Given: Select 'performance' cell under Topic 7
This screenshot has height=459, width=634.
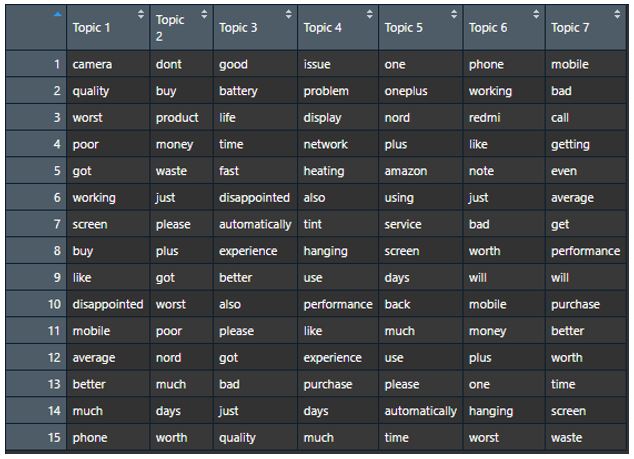Looking at the screenshot, I should [x=586, y=251].
